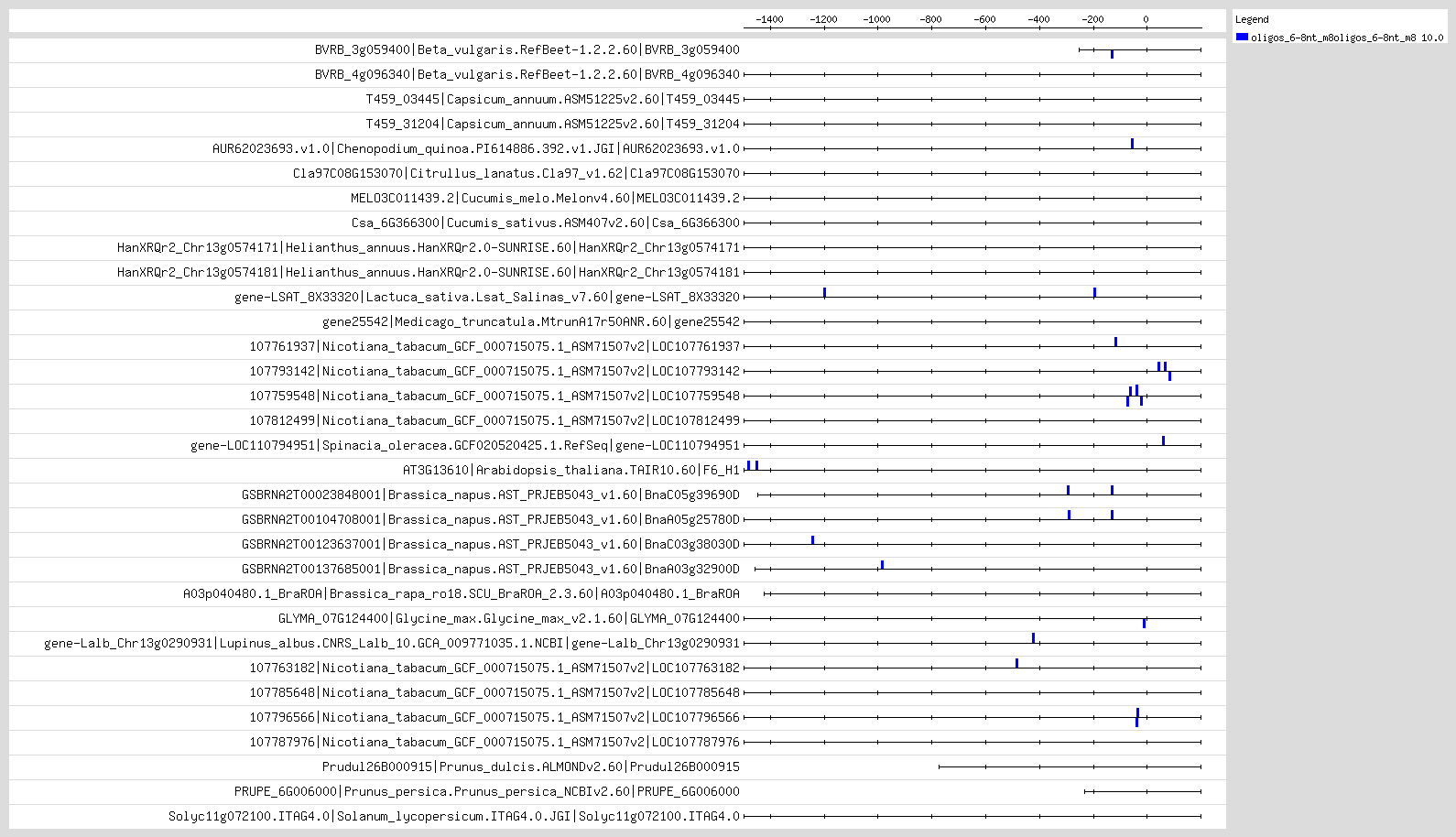Click the T459_03445 Capsicum_annuum label
The width and height of the screenshot is (1456, 837).
tap(553, 99)
